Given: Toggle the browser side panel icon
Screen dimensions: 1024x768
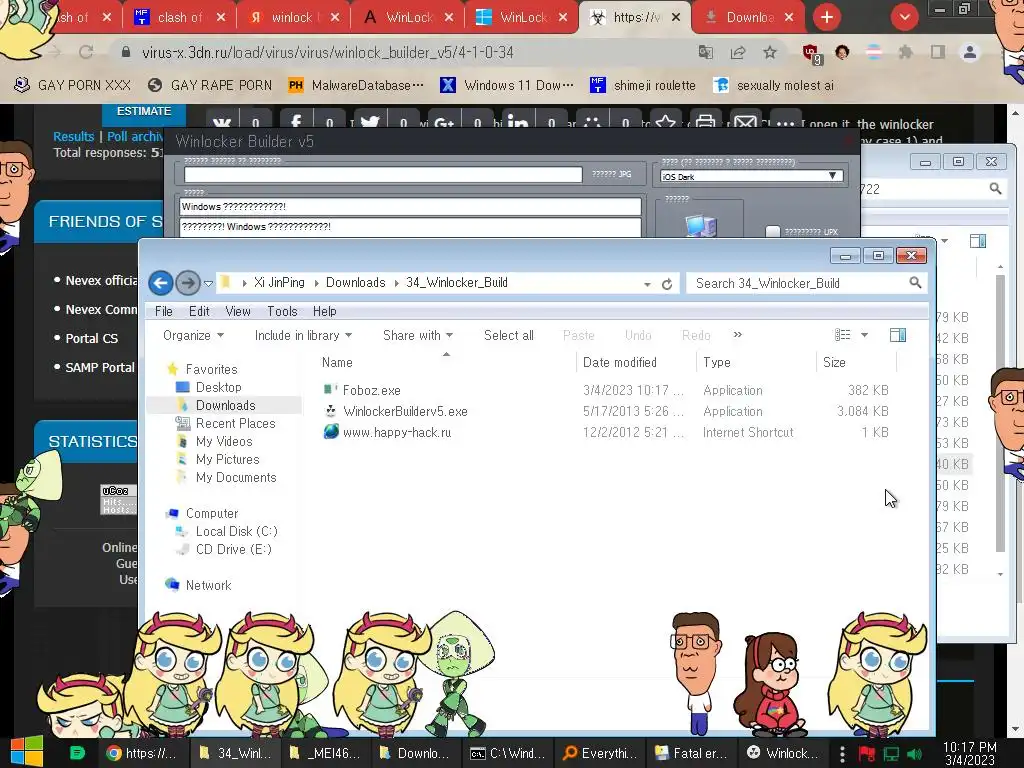Looking at the screenshot, I should tap(938, 52).
